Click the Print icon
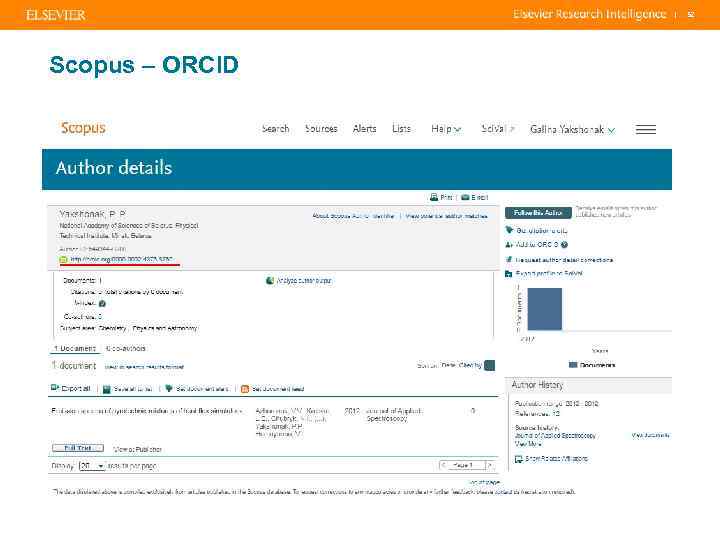The height and width of the screenshot is (540, 720). click(x=433, y=197)
